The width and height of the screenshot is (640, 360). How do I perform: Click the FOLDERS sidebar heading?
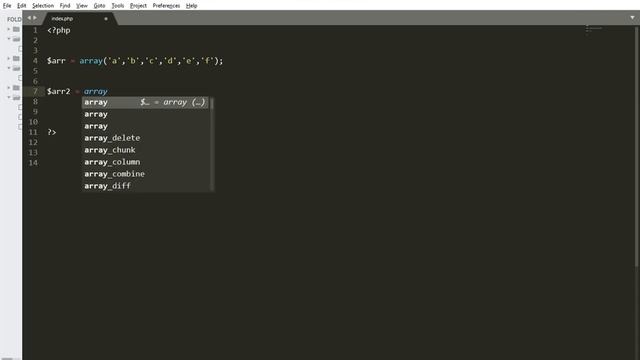click(14, 19)
